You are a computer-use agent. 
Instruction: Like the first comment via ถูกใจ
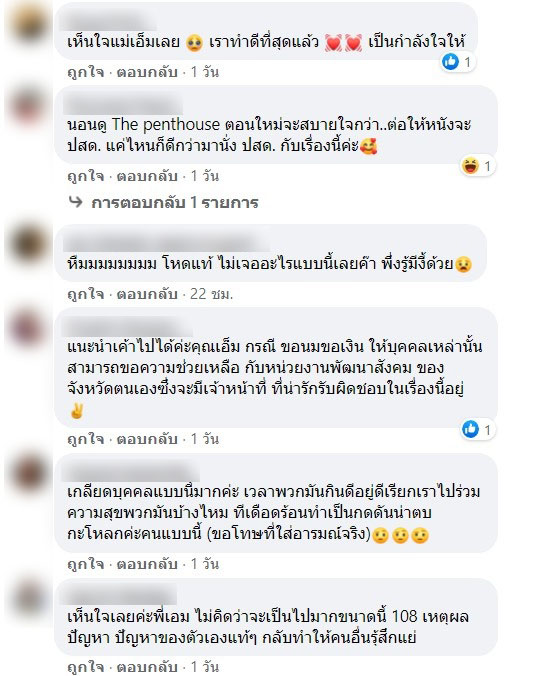(85, 72)
